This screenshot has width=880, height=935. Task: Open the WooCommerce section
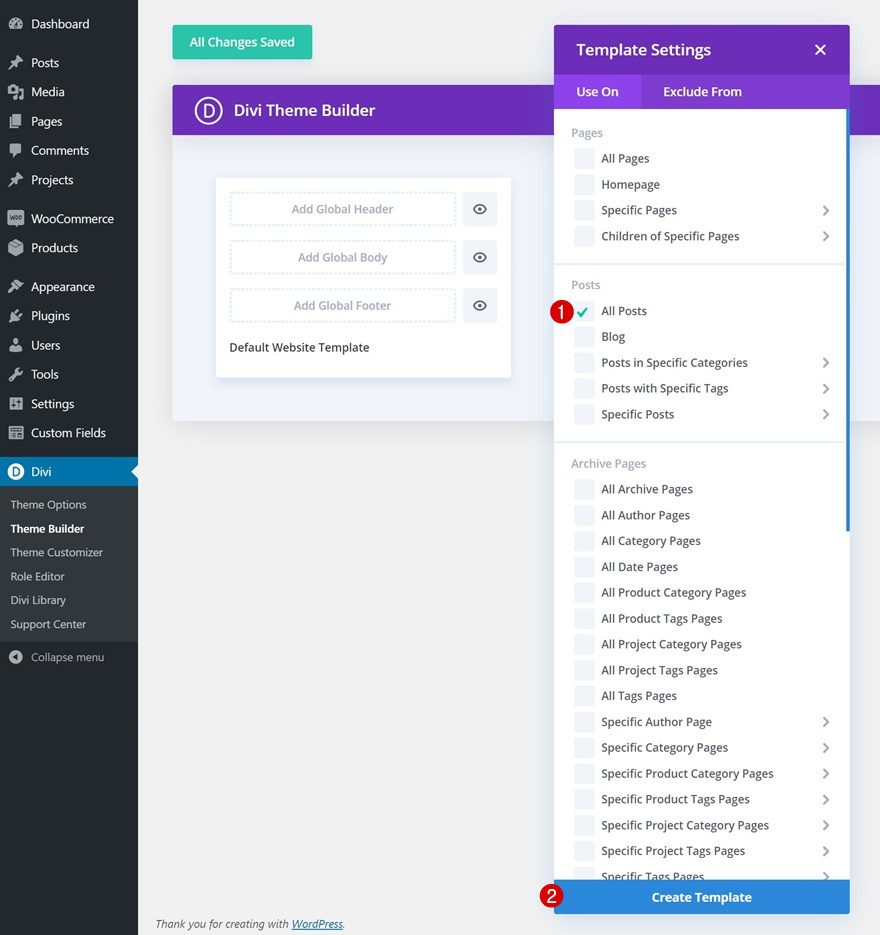(x=15, y=218)
